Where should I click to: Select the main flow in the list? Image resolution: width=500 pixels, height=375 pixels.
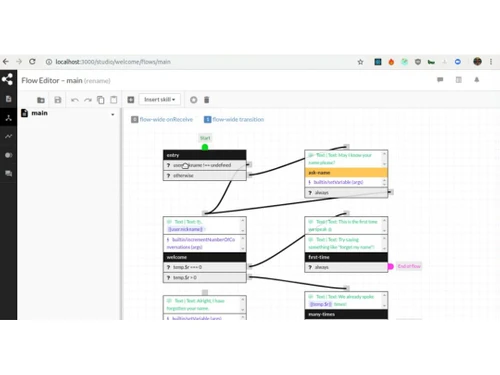point(39,113)
